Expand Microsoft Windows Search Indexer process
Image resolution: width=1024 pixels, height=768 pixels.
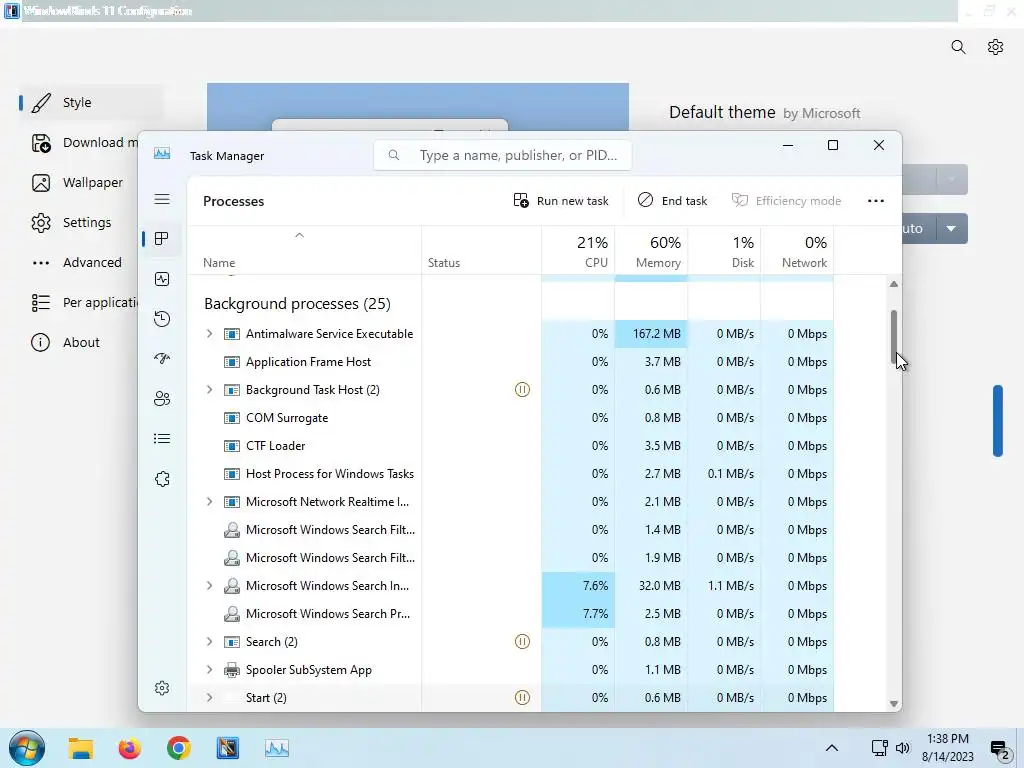tap(209, 586)
